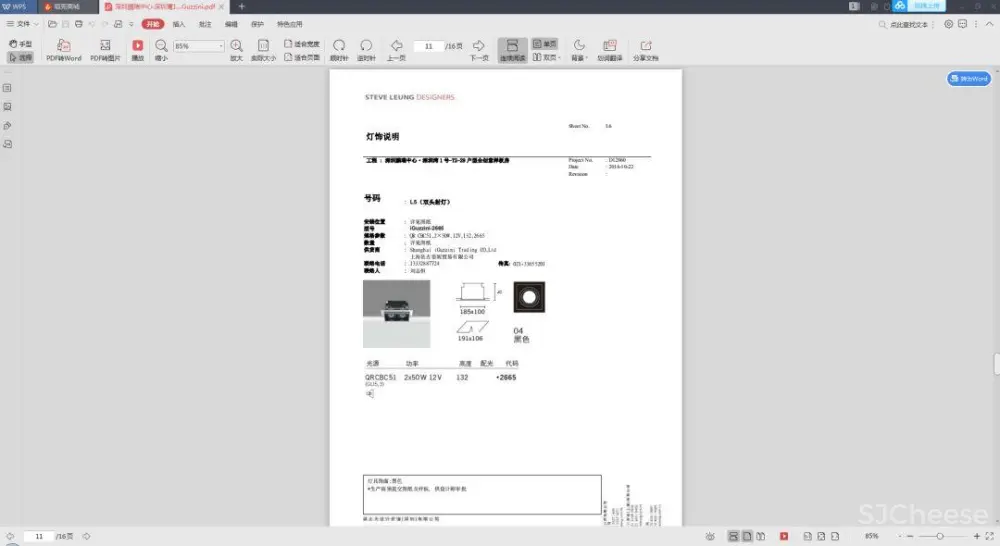1000x546 pixels.
Task: Zoom in with the 放大 magnifier
Action: [236, 46]
